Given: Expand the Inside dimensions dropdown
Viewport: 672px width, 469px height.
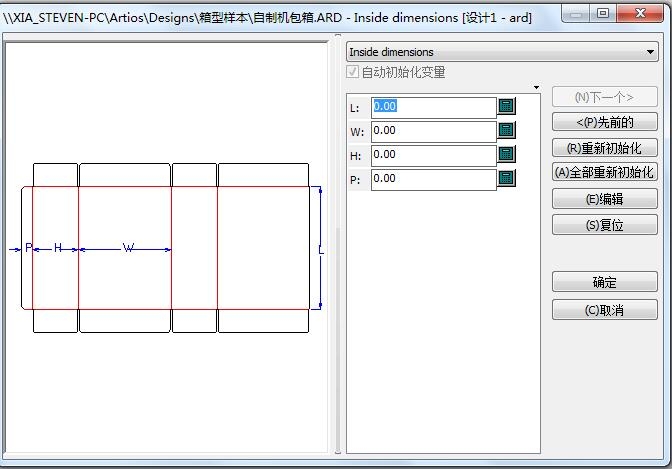Looking at the screenshot, I should point(651,52).
